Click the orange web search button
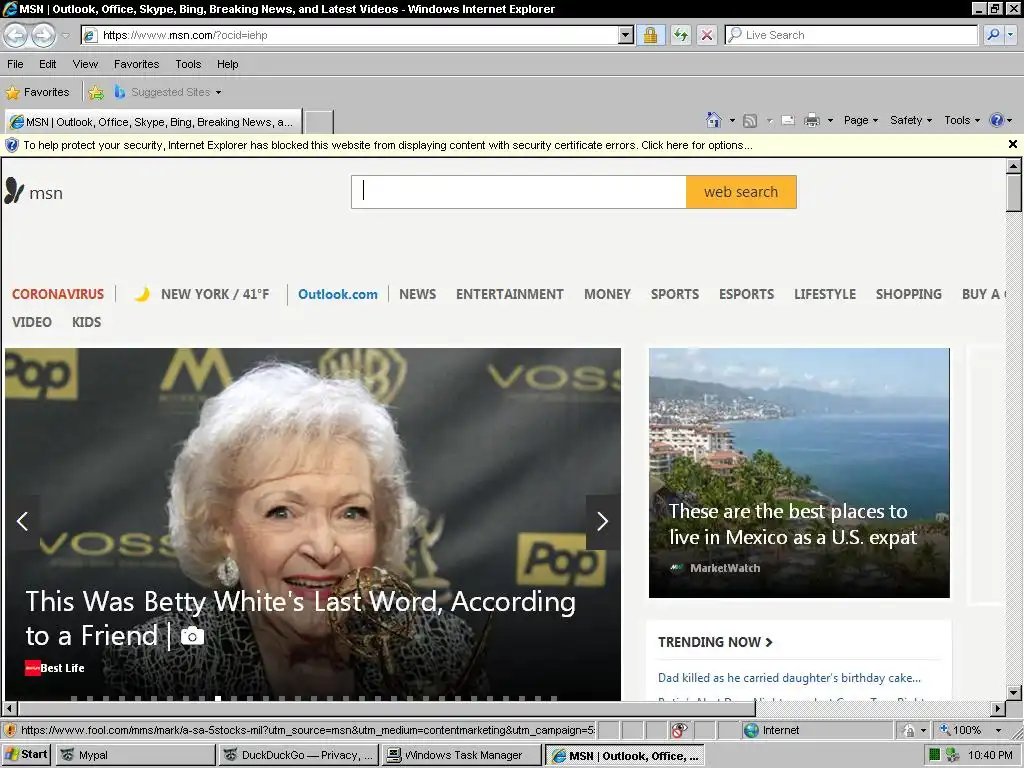The height and width of the screenshot is (768, 1024). 741,192
